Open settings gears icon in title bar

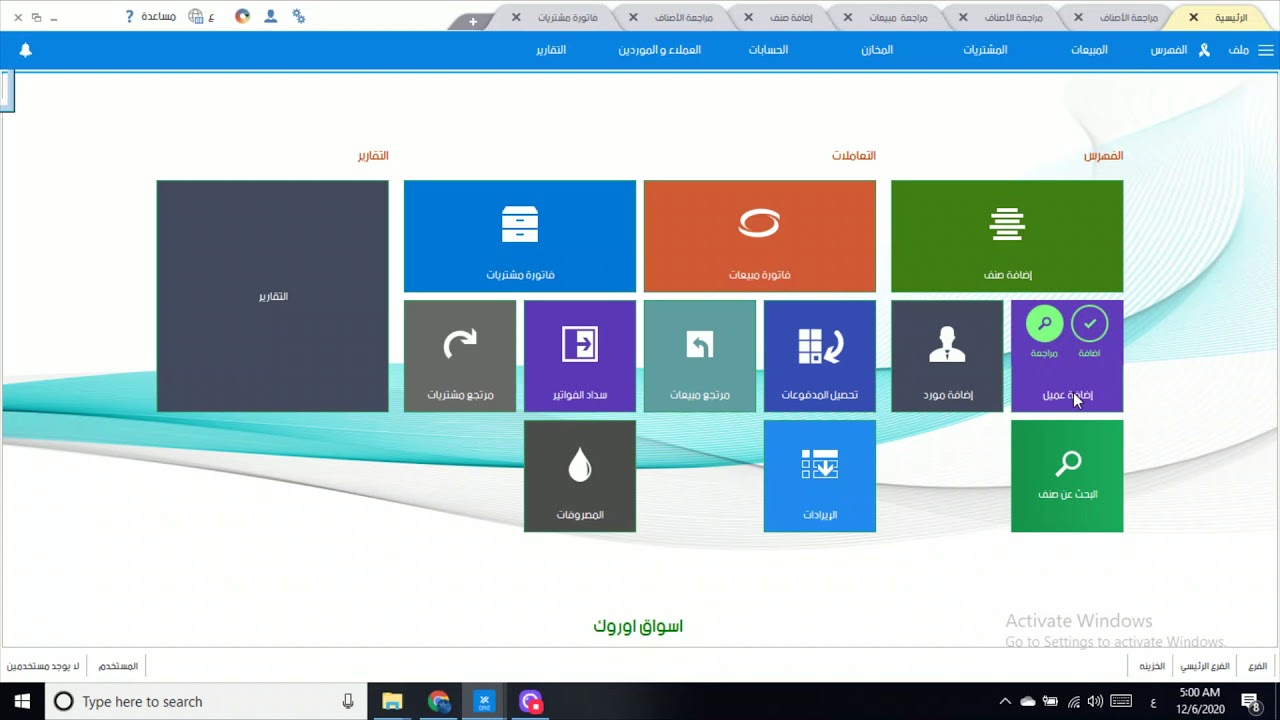298,17
